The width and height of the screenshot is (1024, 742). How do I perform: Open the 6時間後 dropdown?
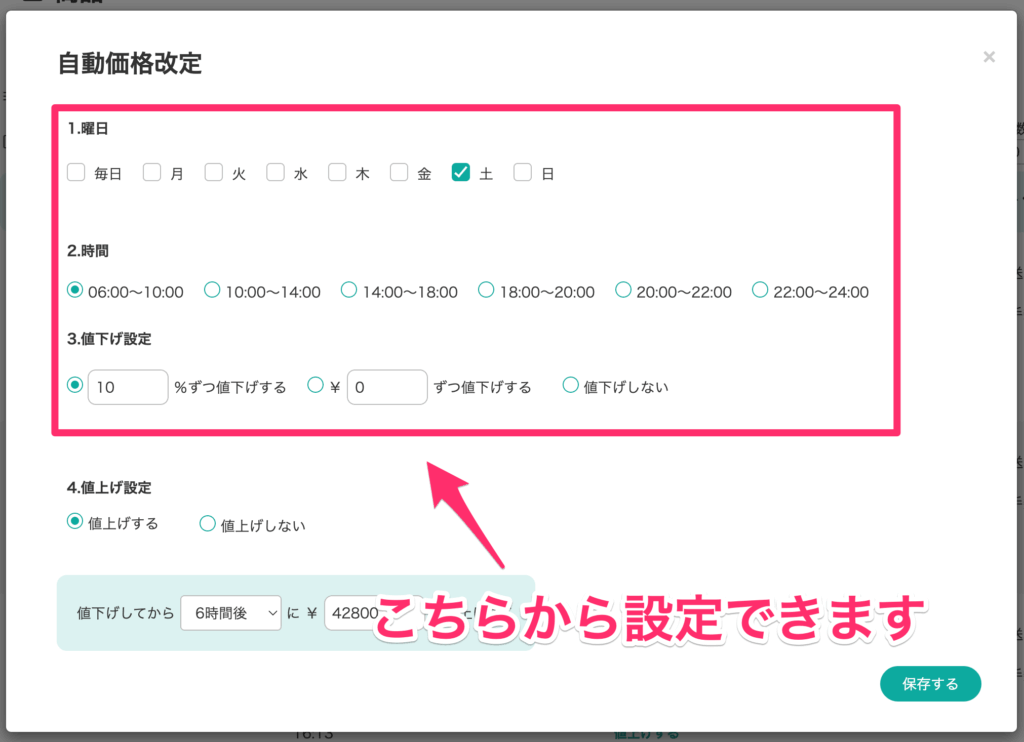coord(231,613)
